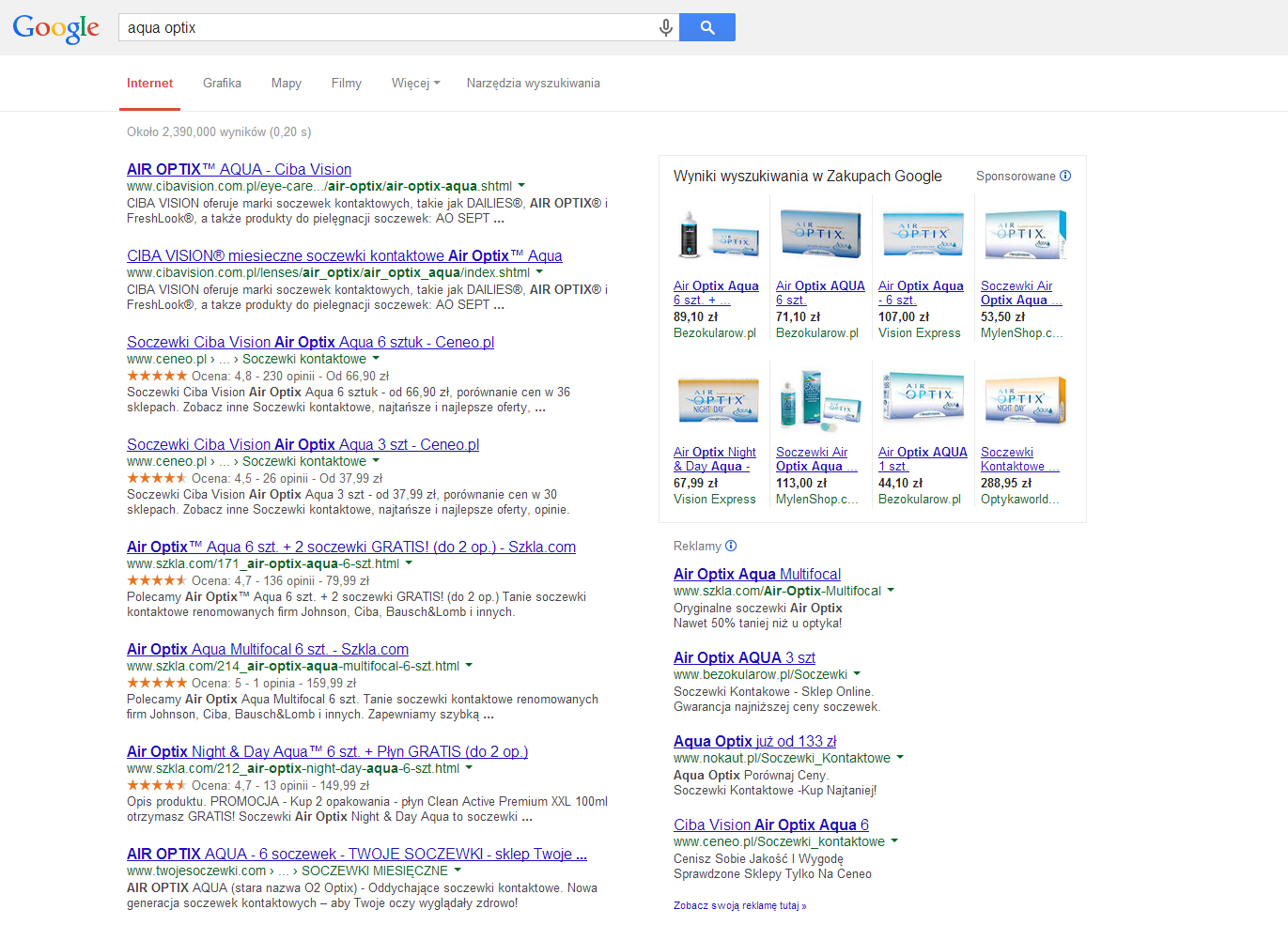This screenshot has width=1288, height=925.
Task: Open ad Aqua Optix już od 133 zł
Action: [754, 741]
